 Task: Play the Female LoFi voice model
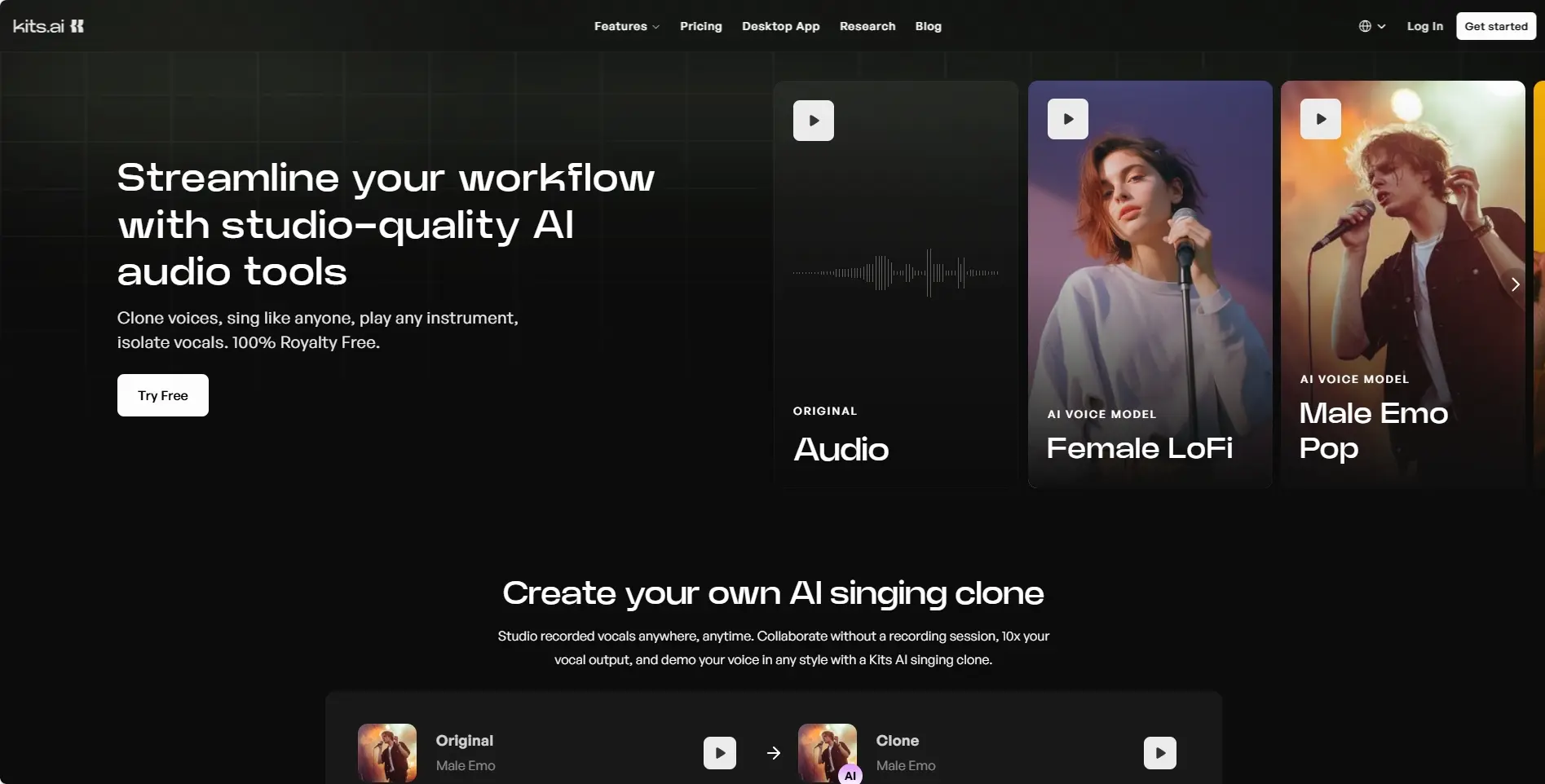coord(1067,119)
